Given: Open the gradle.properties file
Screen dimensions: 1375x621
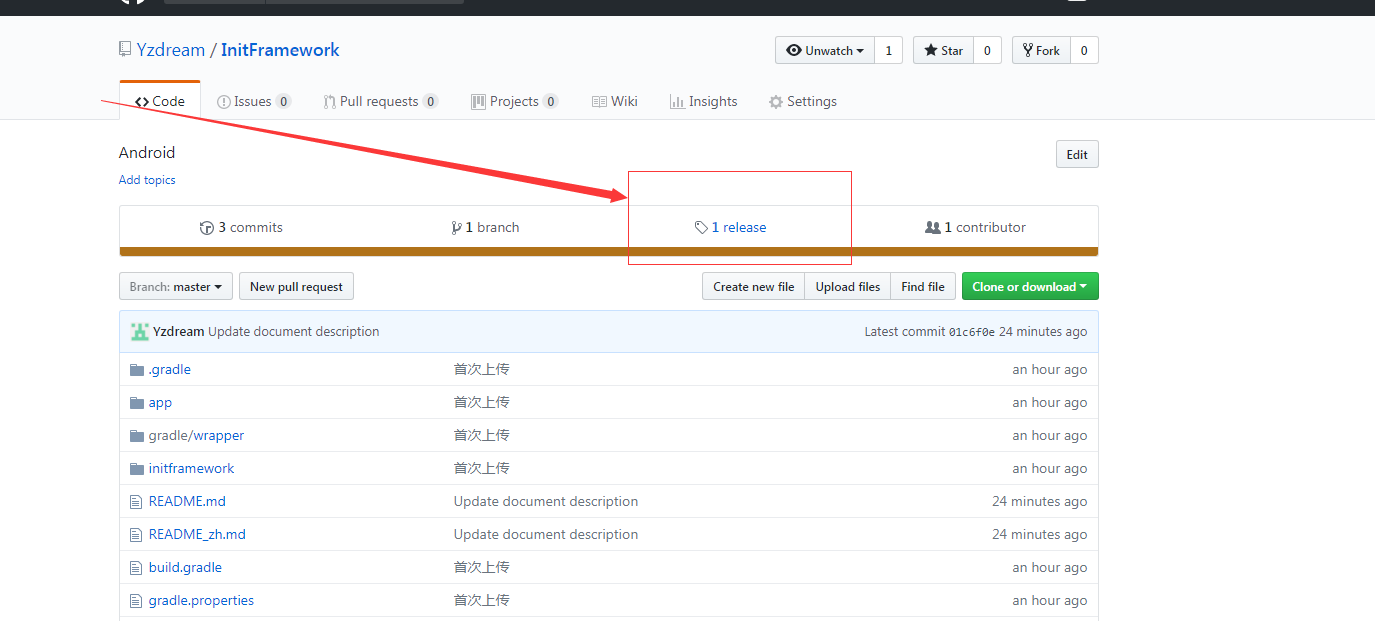Looking at the screenshot, I should pos(201,601).
